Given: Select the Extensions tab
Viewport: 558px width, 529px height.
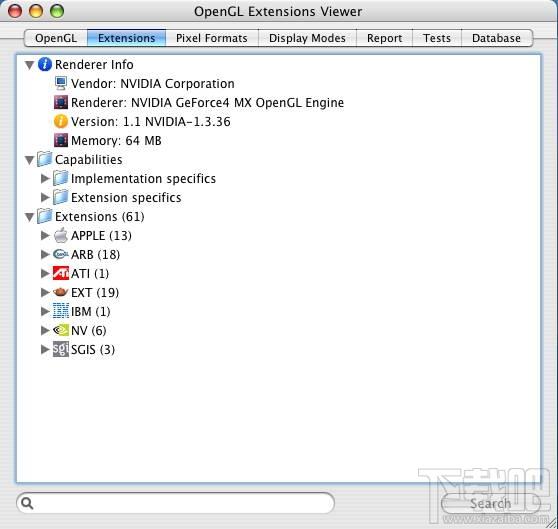Looking at the screenshot, I should (x=126, y=38).
